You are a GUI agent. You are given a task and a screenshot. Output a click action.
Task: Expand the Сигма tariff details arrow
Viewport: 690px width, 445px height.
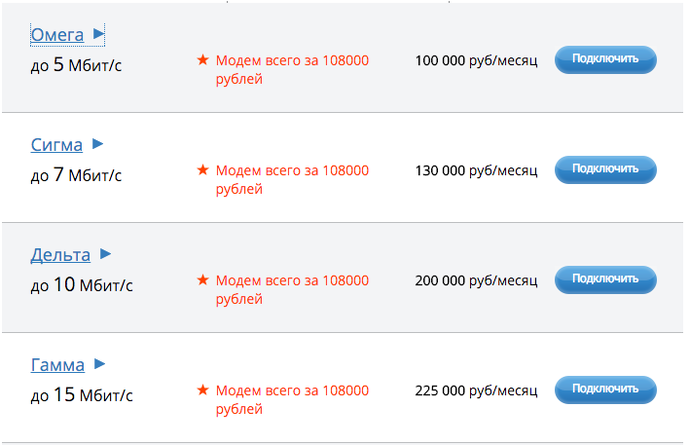coord(98,144)
